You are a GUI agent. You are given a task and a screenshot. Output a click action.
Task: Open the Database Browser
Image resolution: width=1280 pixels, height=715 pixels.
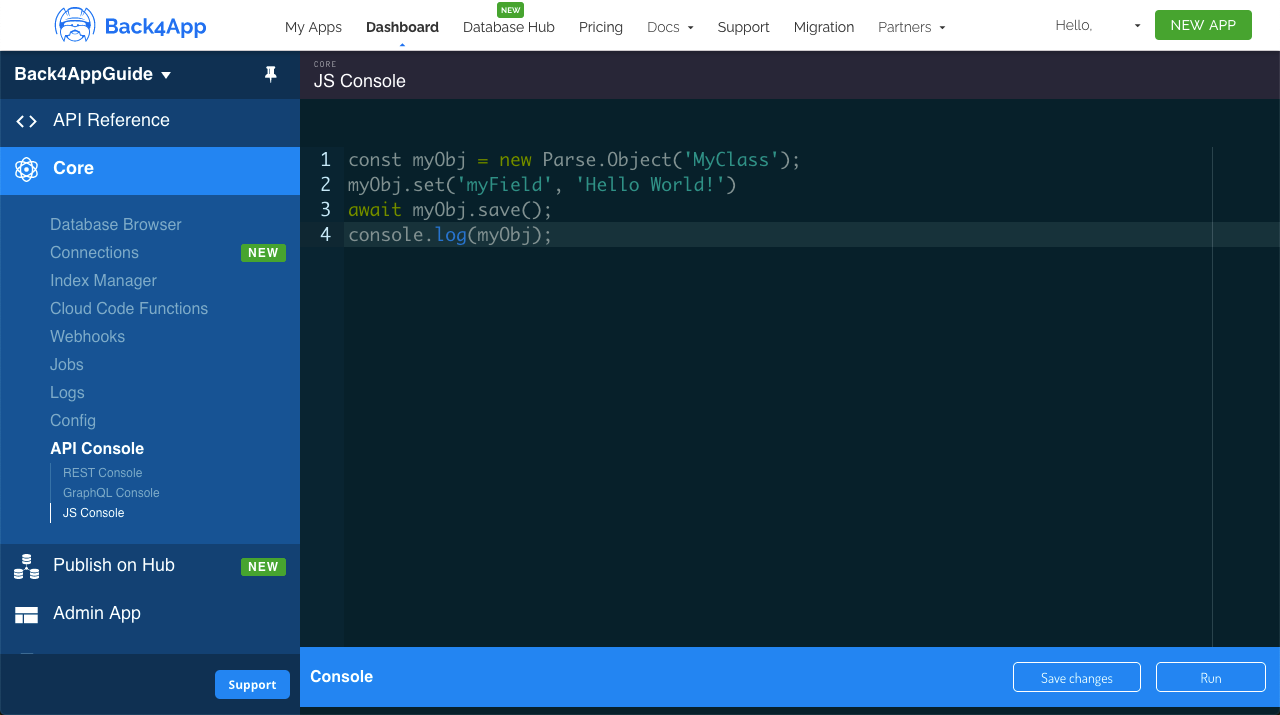coord(115,224)
